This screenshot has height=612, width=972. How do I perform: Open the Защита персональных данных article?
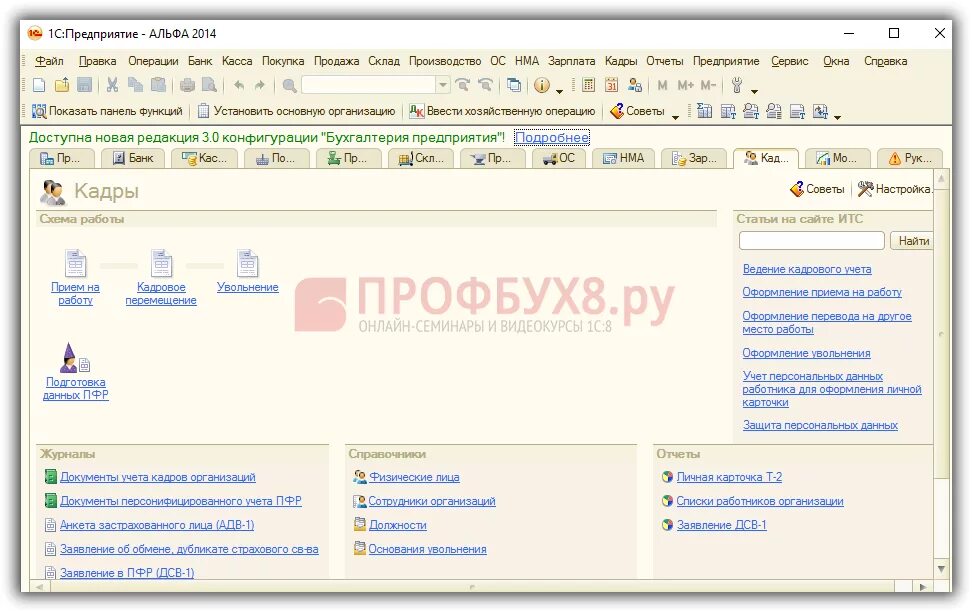point(820,425)
